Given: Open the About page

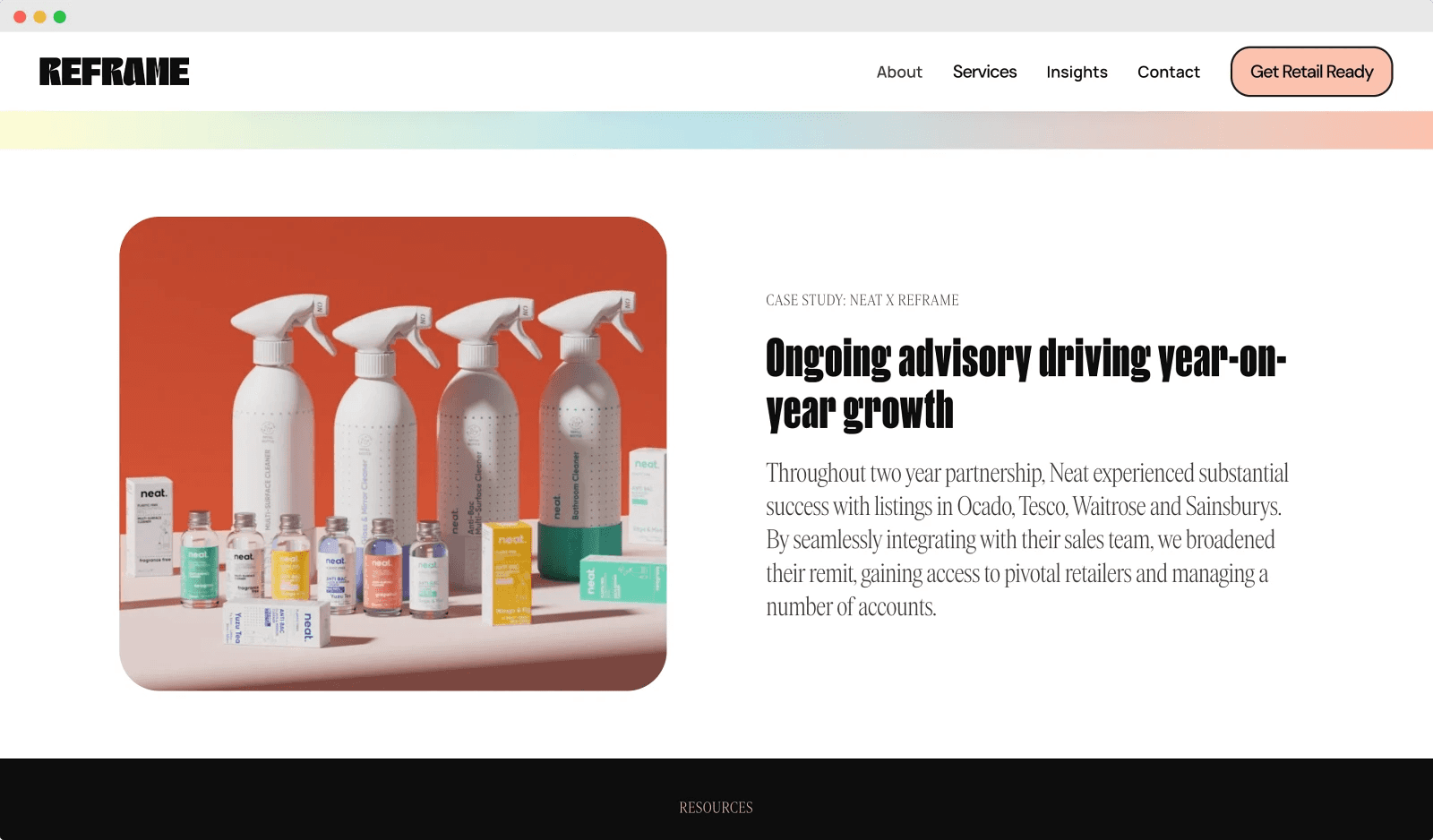Looking at the screenshot, I should [x=898, y=72].
